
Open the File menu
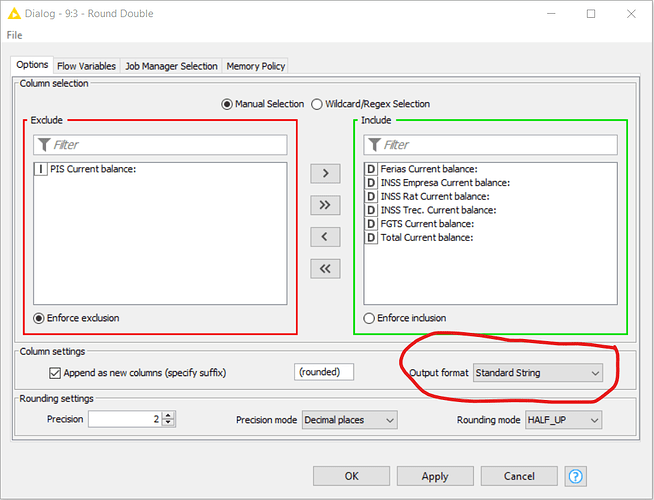pos(14,35)
